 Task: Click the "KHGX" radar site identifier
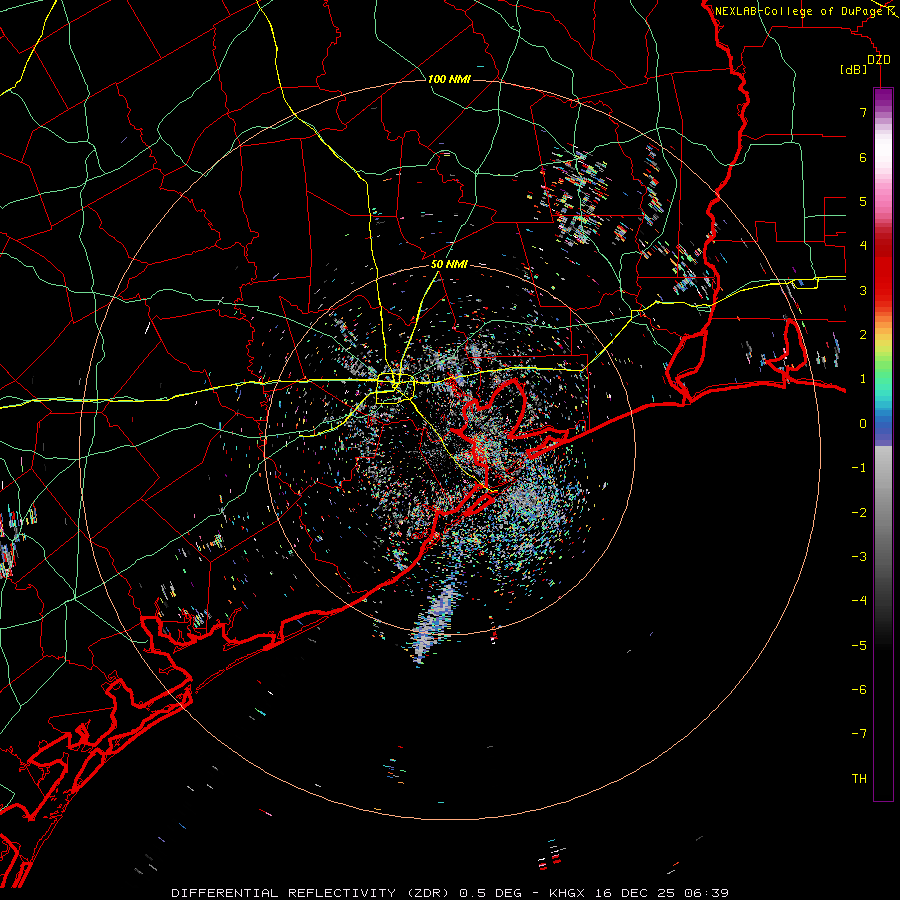567,893
